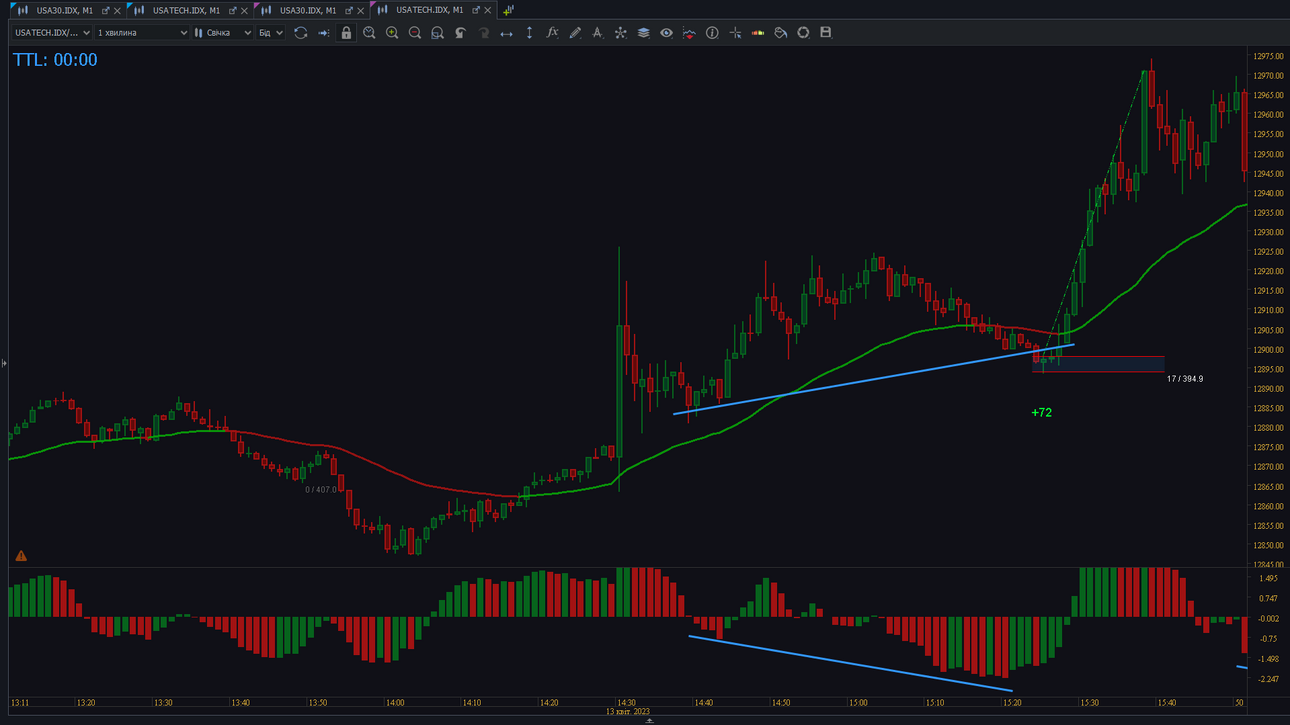Select the blue trendline on the histogram
The width and height of the screenshot is (1290, 725).
[x=850, y=663]
